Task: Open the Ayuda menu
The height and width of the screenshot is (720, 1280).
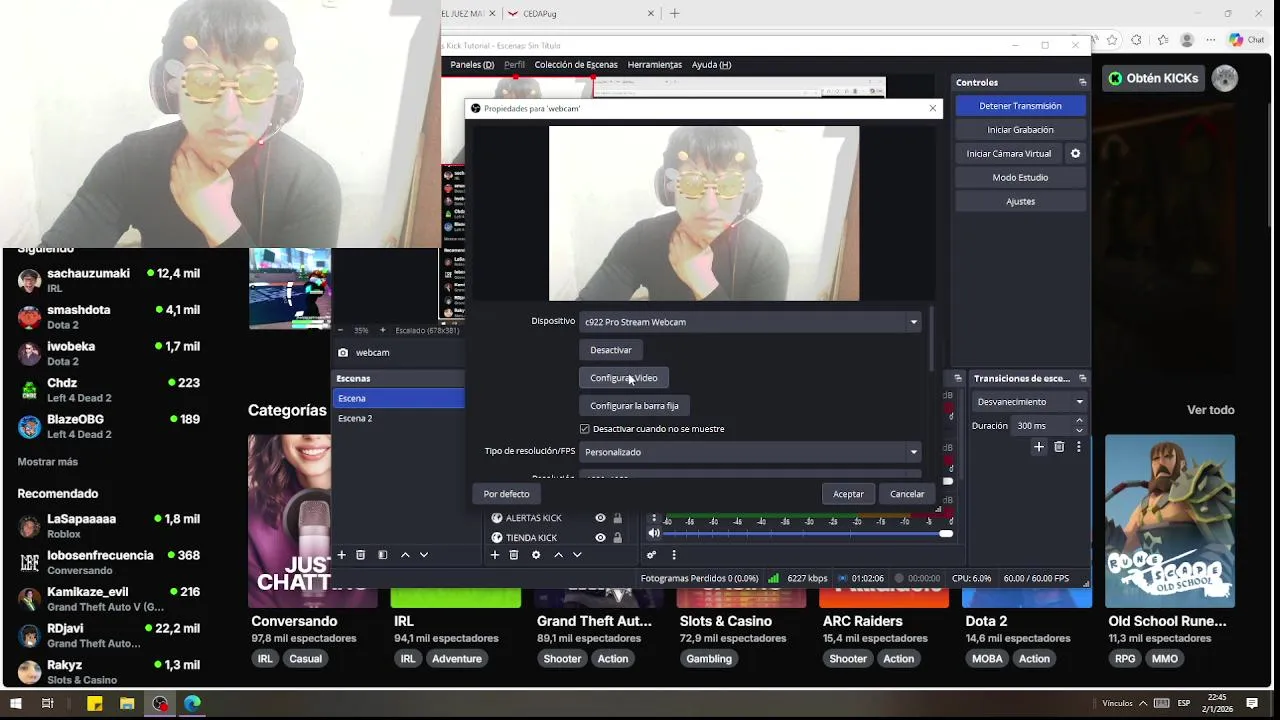Action: pos(711,65)
